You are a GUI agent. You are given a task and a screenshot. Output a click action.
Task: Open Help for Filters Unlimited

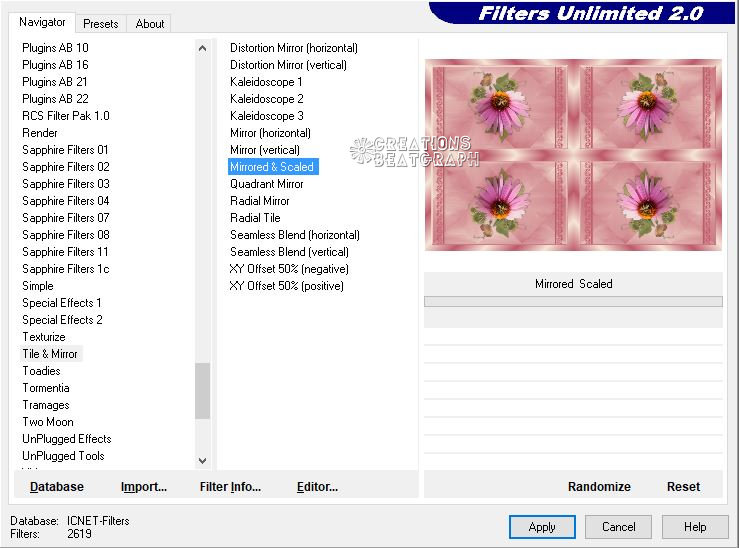pos(695,527)
